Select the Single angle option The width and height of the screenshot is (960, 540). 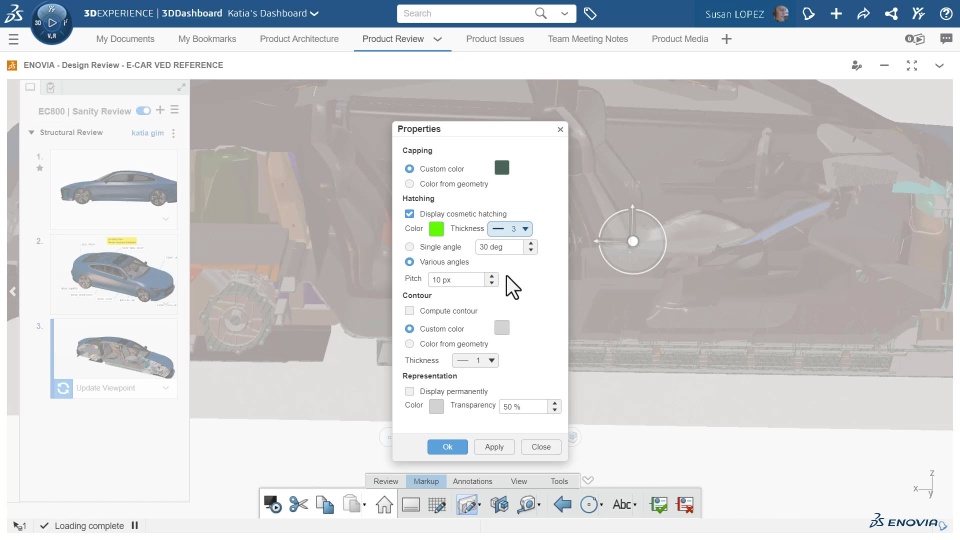(409, 247)
